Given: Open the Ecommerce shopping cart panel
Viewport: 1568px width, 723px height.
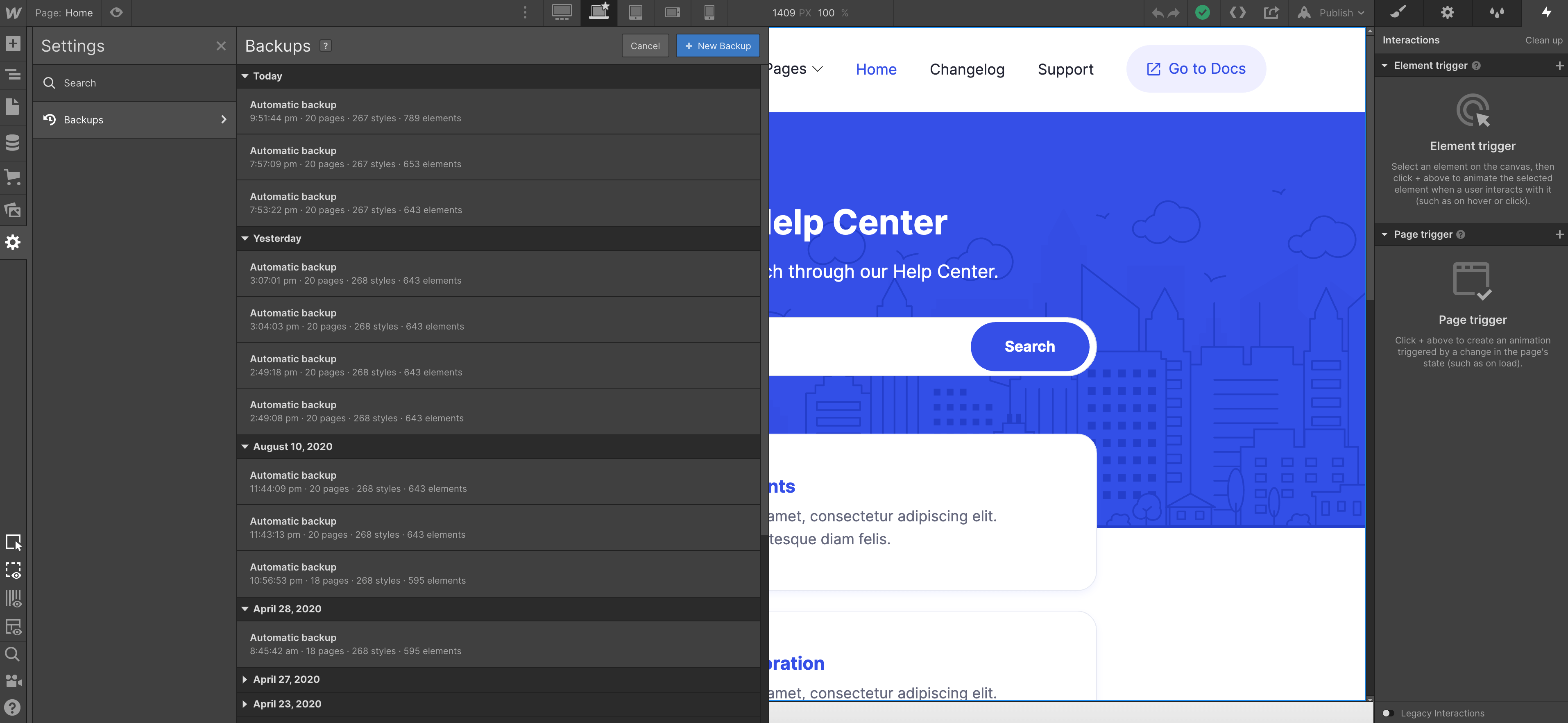Looking at the screenshot, I should coord(14,177).
